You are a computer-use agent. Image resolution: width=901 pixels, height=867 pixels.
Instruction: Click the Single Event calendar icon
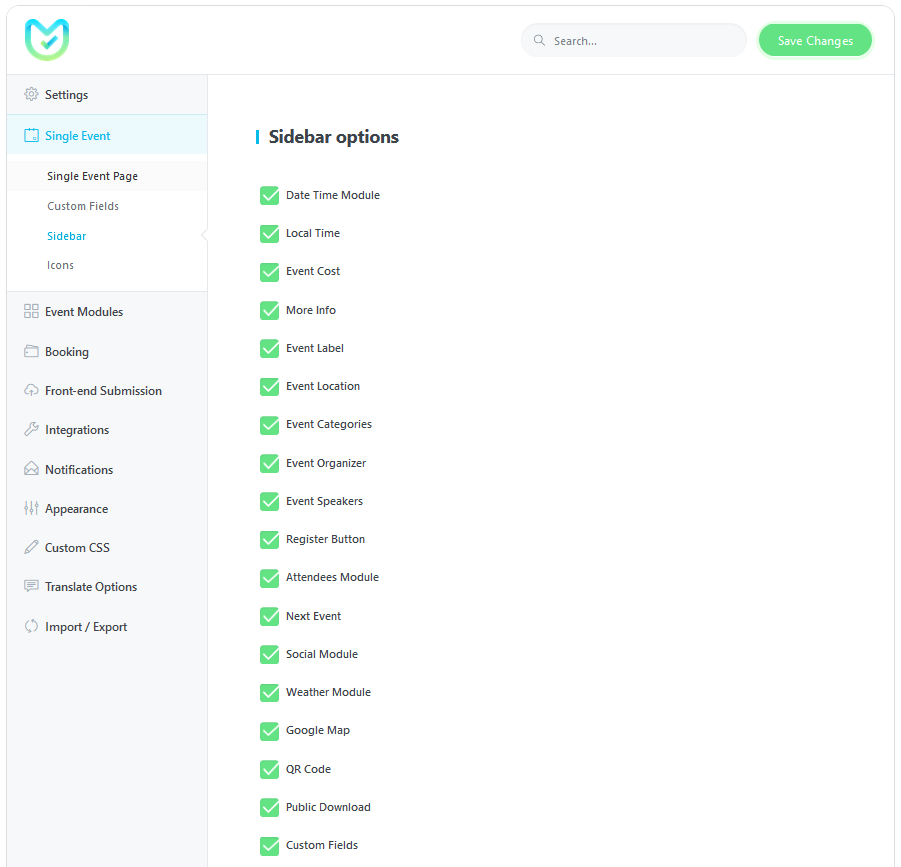pos(31,136)
